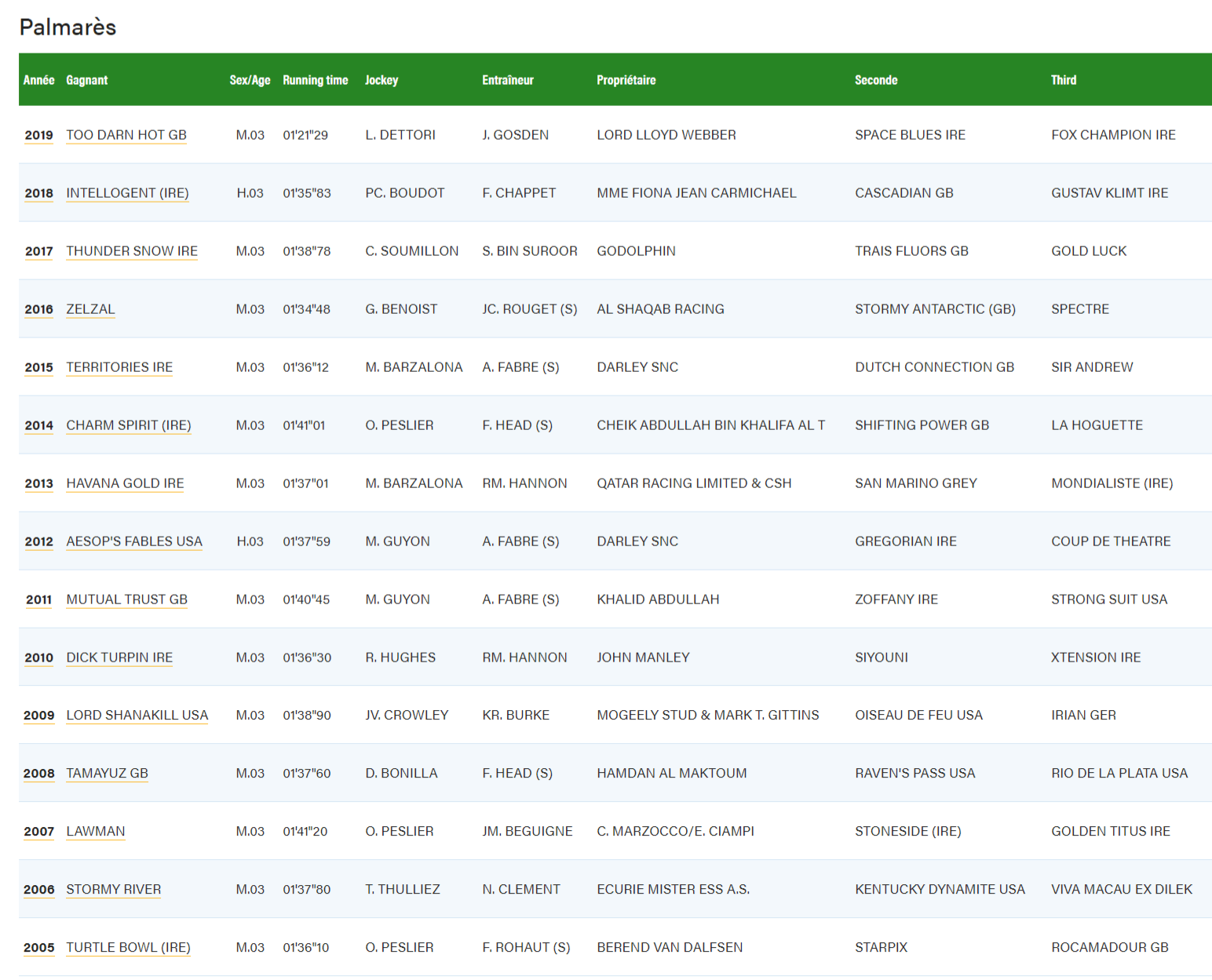
Task: Select owner LORD LLOYD WEBBER cell
Action: pyautogui.click(x=666, y=135)
